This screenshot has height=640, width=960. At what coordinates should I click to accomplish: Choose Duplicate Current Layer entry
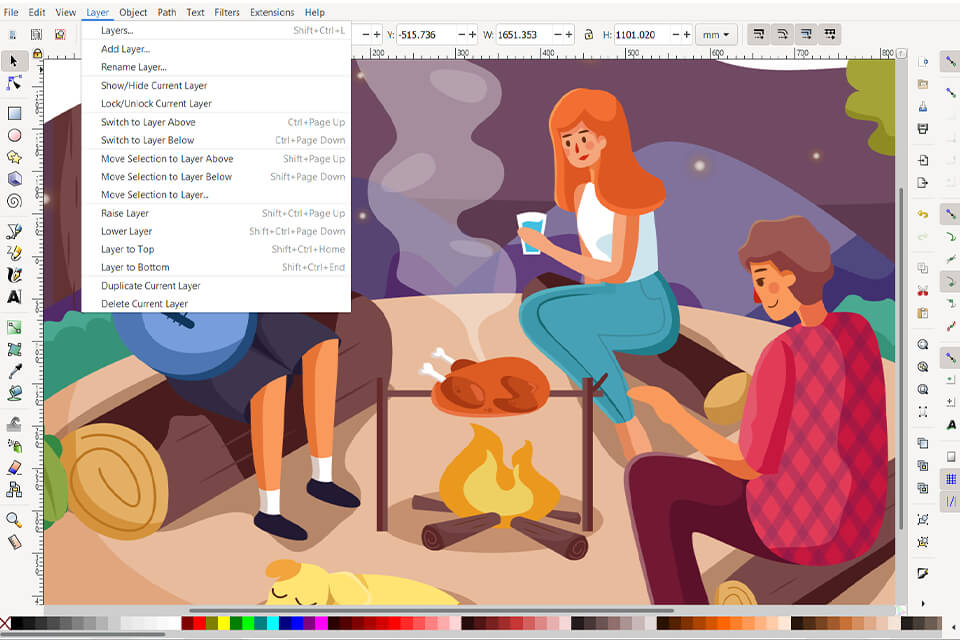click(x=216, y=285)
